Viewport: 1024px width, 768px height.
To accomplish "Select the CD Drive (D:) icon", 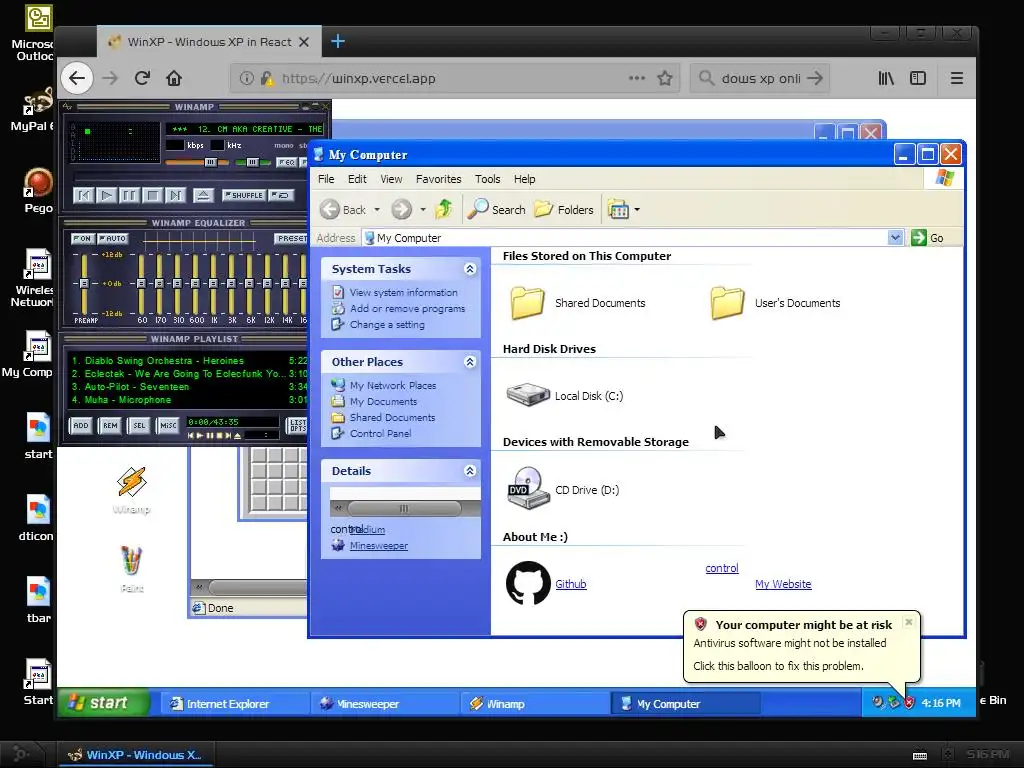I will pyautogui.click(x=528, y=488).
